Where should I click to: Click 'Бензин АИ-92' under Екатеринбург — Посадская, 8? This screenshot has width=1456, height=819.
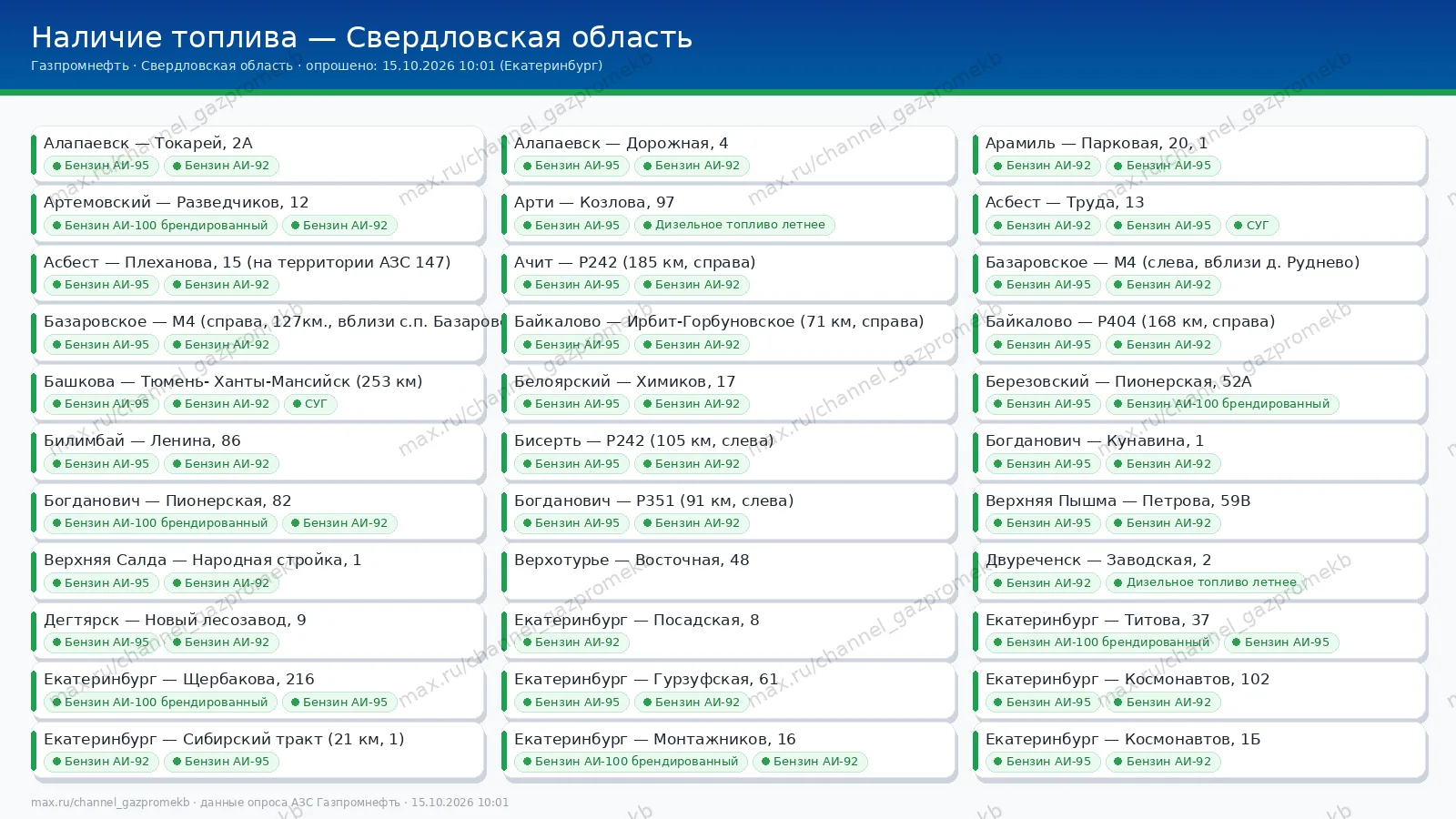pos(571,642)
